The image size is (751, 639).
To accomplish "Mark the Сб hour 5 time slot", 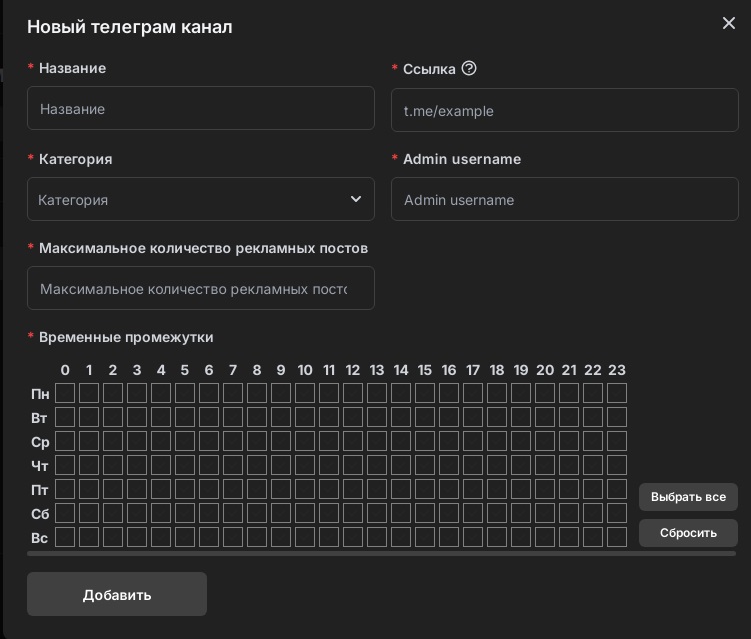I will [x=185, y=513].
